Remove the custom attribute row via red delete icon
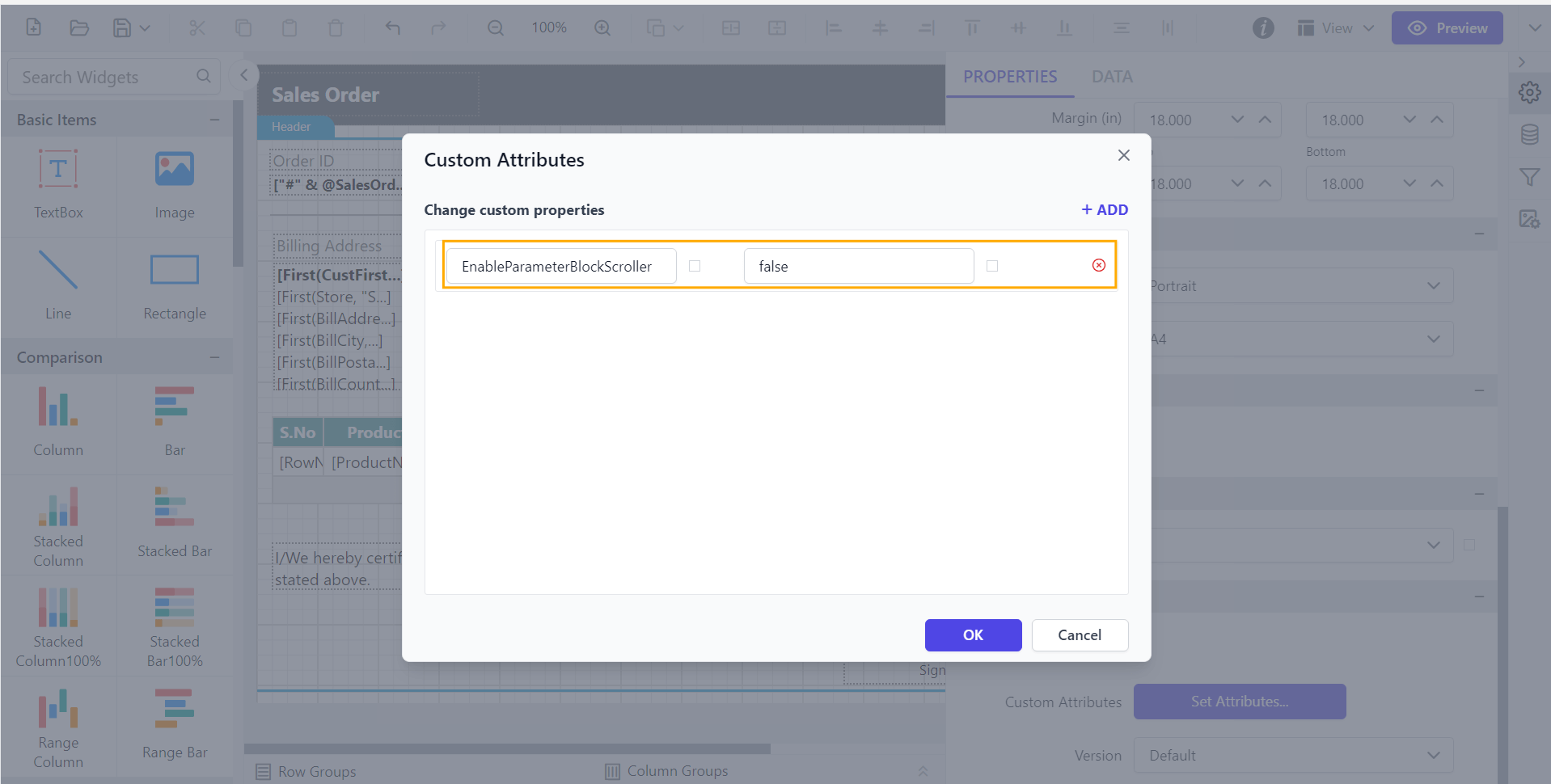Viewport: 1551px width, 784px height. [x=1098, y=264]
